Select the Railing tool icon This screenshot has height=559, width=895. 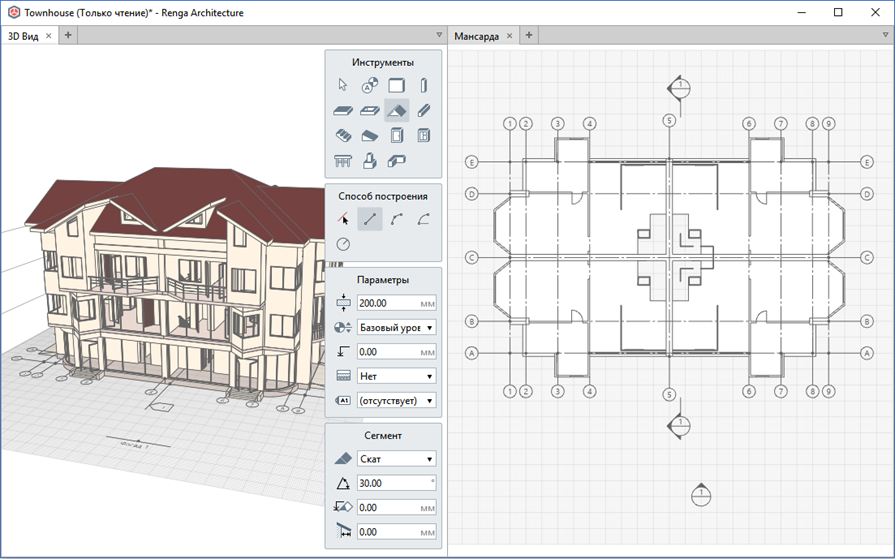click(x=342, y=161)
